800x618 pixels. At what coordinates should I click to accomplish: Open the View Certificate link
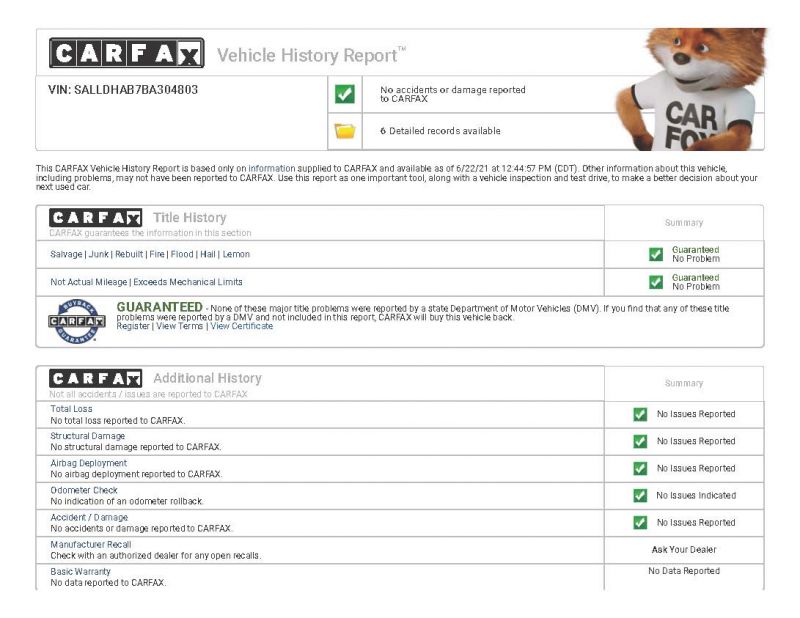[x=242, y=326]
